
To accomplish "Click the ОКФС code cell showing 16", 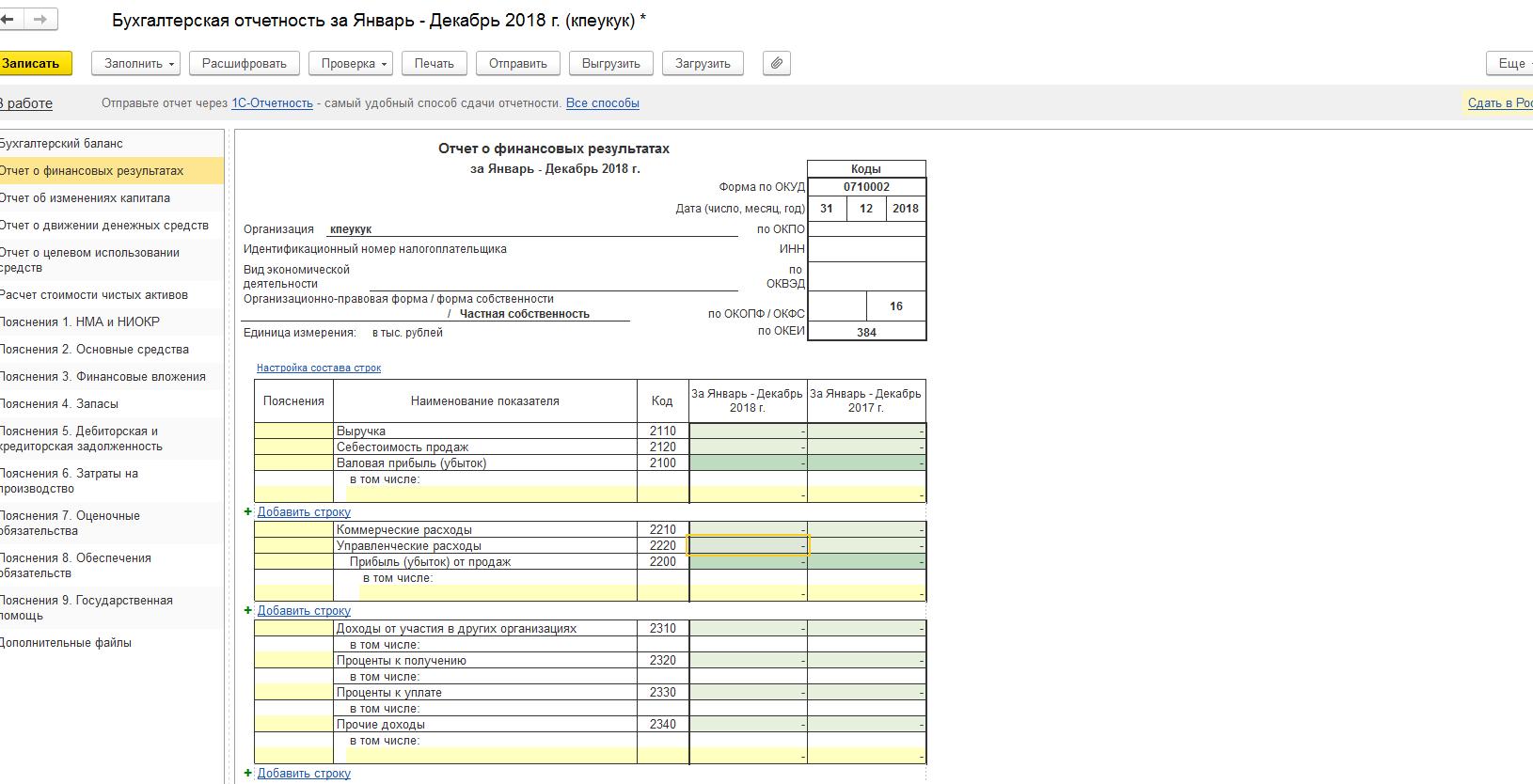I will click(x=896, y=306).
